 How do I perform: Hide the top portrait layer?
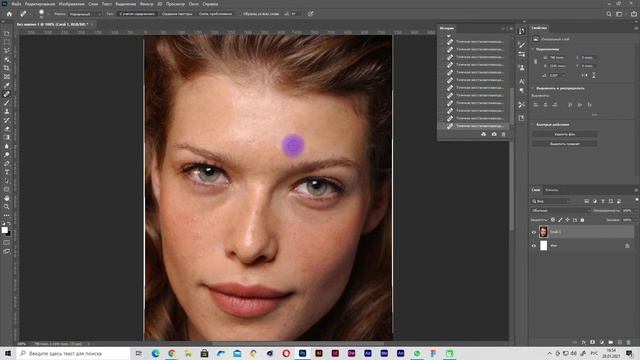coord(533,232)
